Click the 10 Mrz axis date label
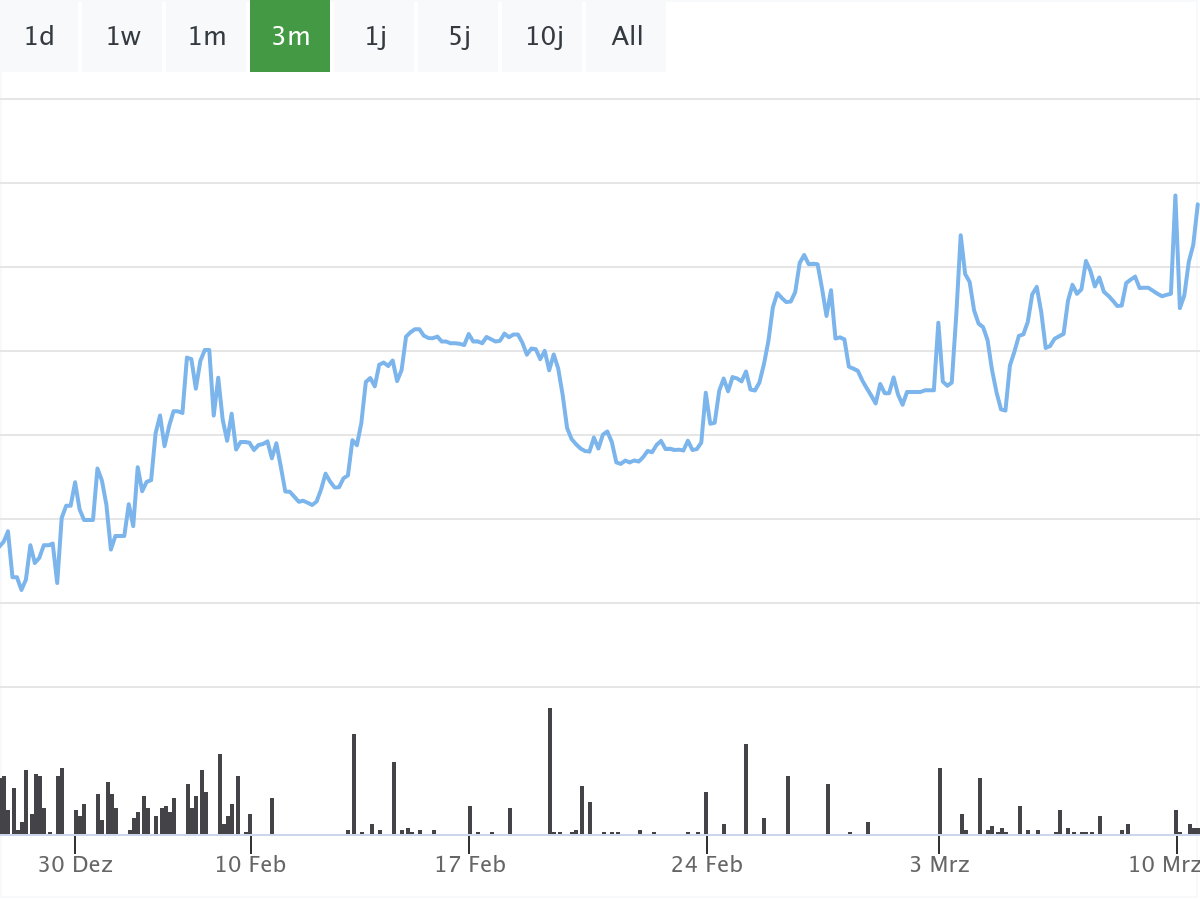1200x900 pixels. 1163,865
